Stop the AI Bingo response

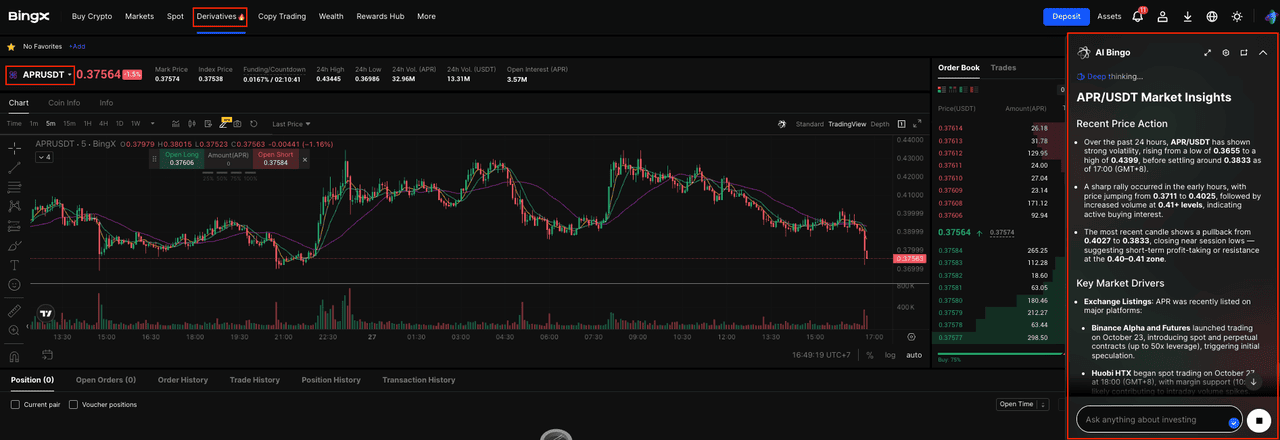pyautogui.click(x=1259, y=420)
